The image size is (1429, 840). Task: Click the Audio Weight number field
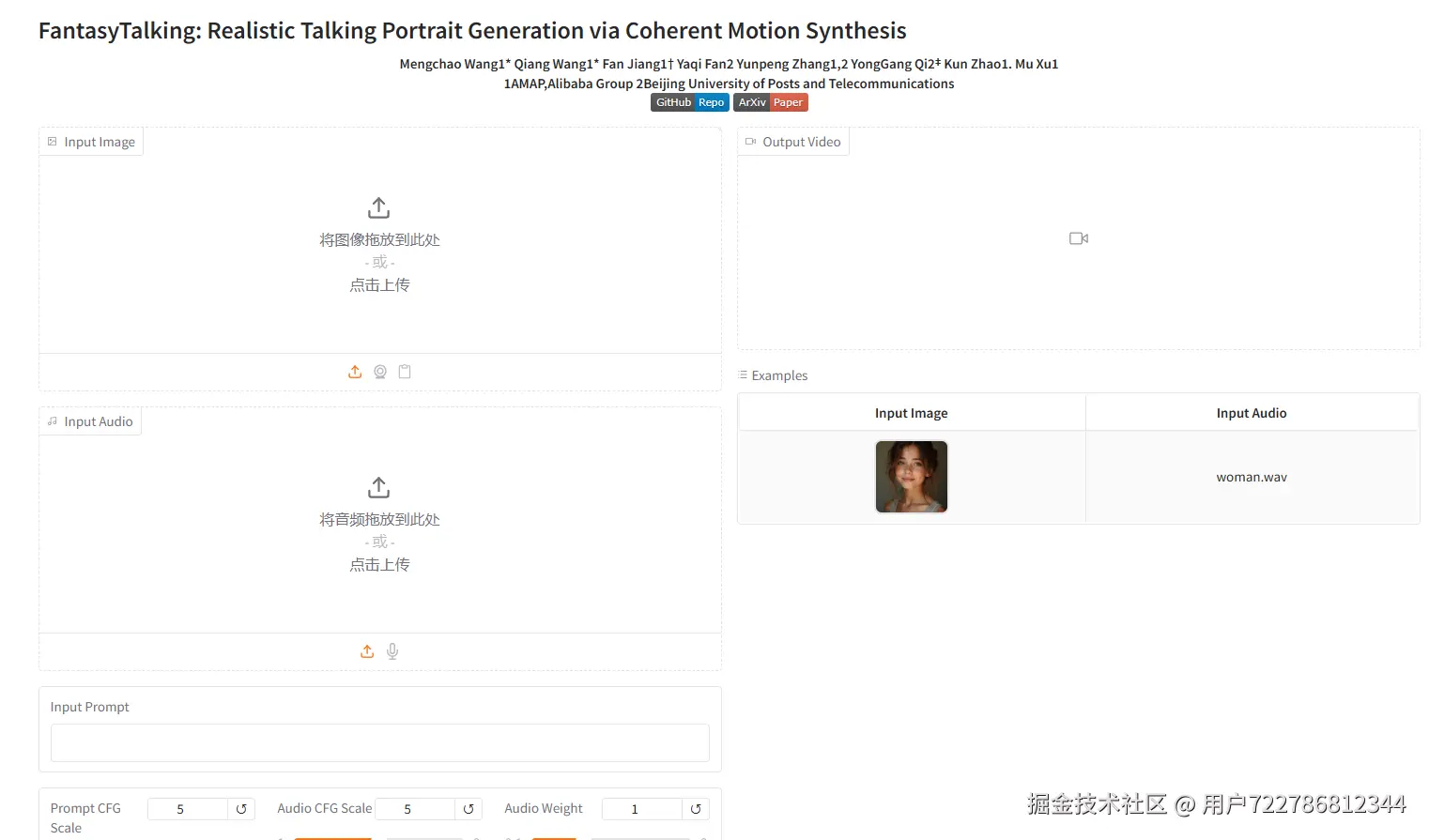coord(642,809)
